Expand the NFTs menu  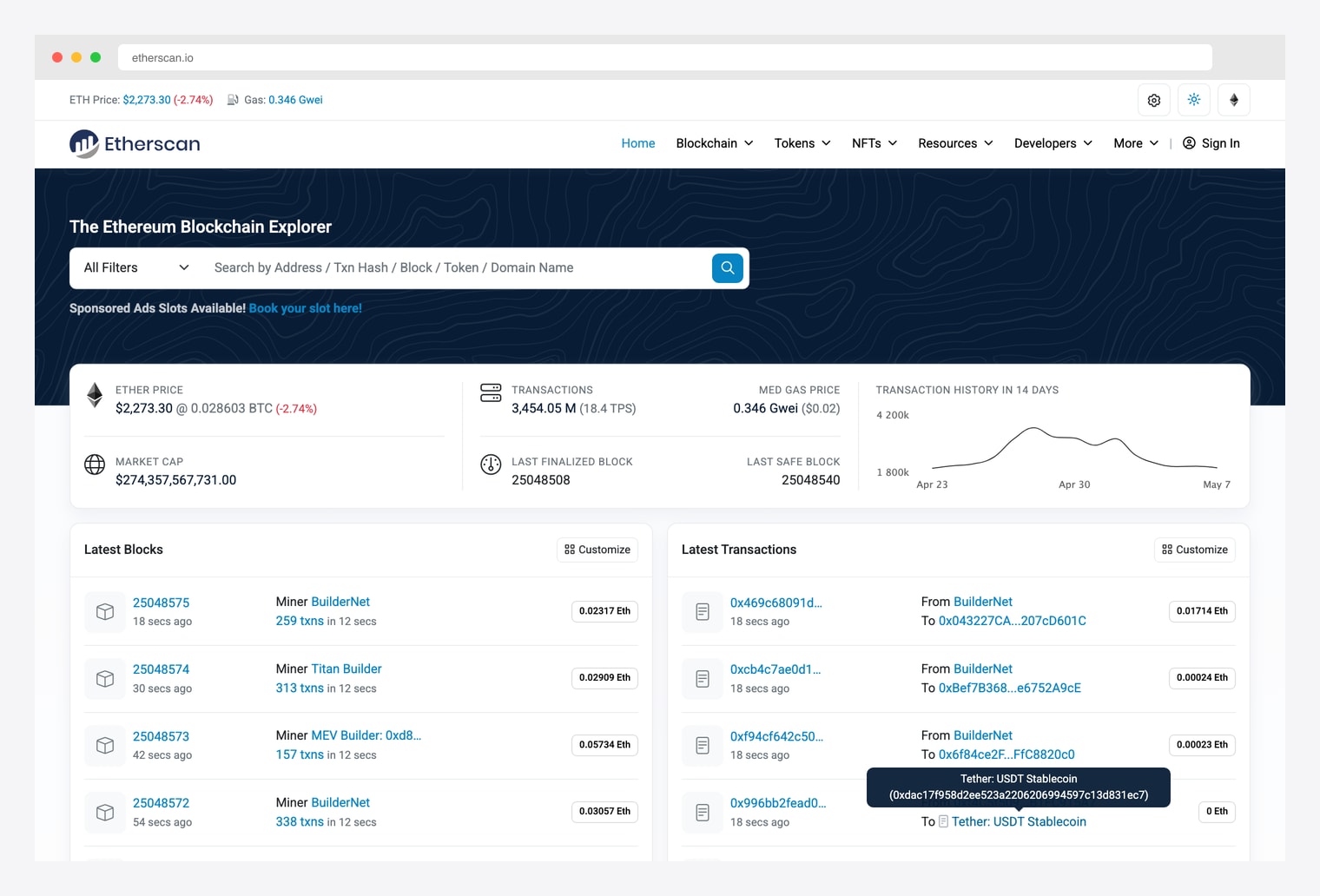click(x=874, y=143)
